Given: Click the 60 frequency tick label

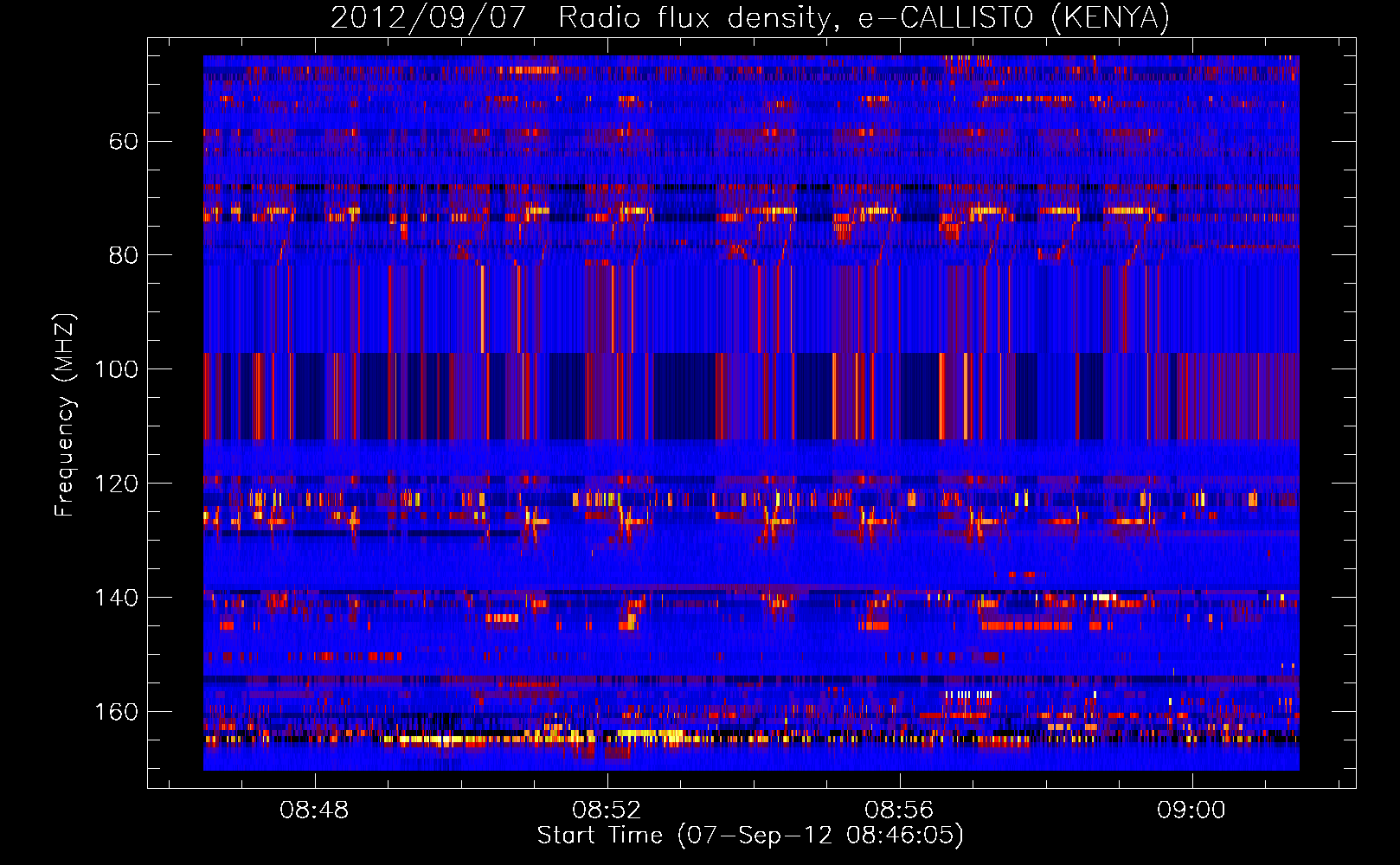Looking at the screenshot, I should (124, 141).
